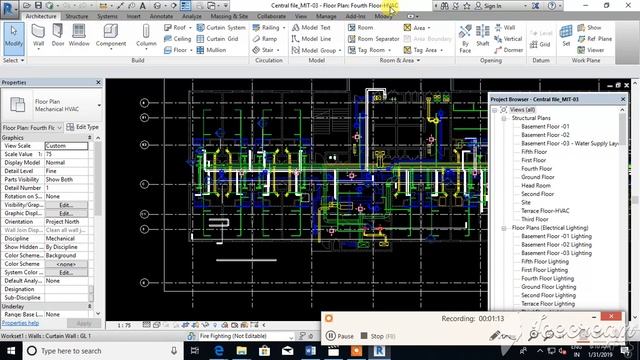Select the Grid datum tool
Screen dimensions: 640x360
(x=540, y=44)
